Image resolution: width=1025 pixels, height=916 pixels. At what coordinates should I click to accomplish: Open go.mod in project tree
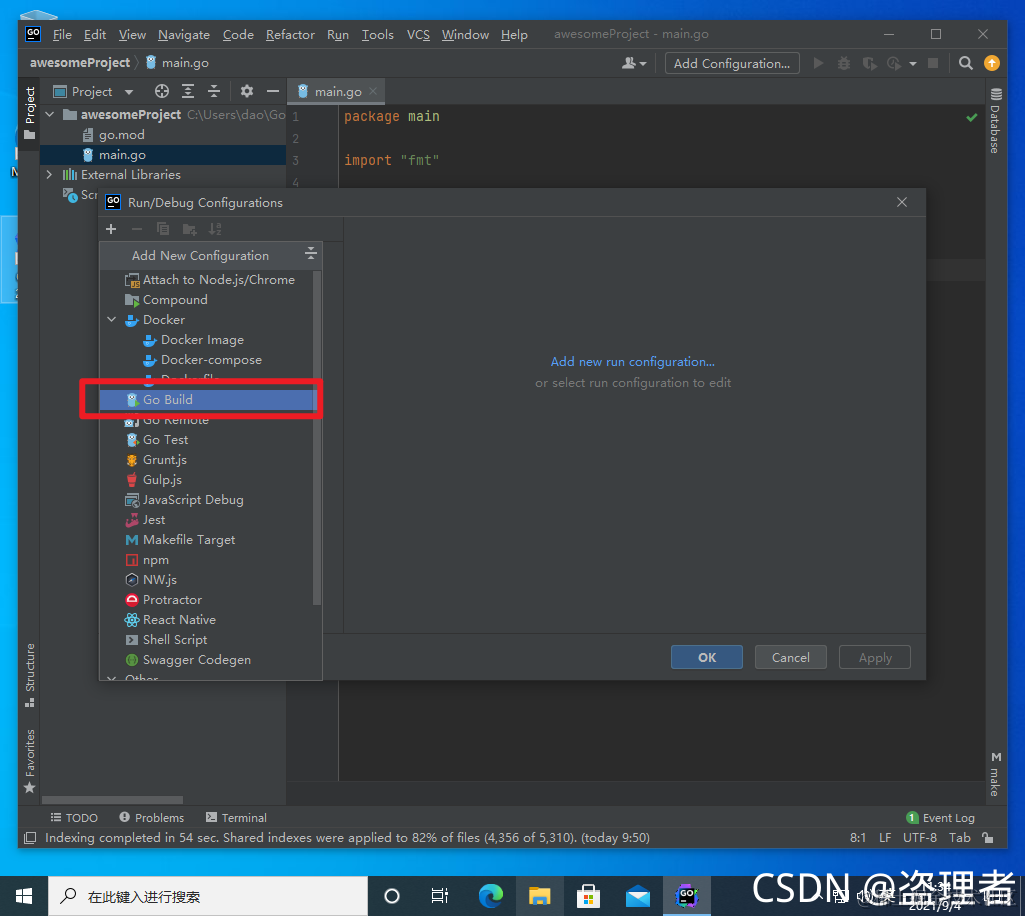coord(114,135)
